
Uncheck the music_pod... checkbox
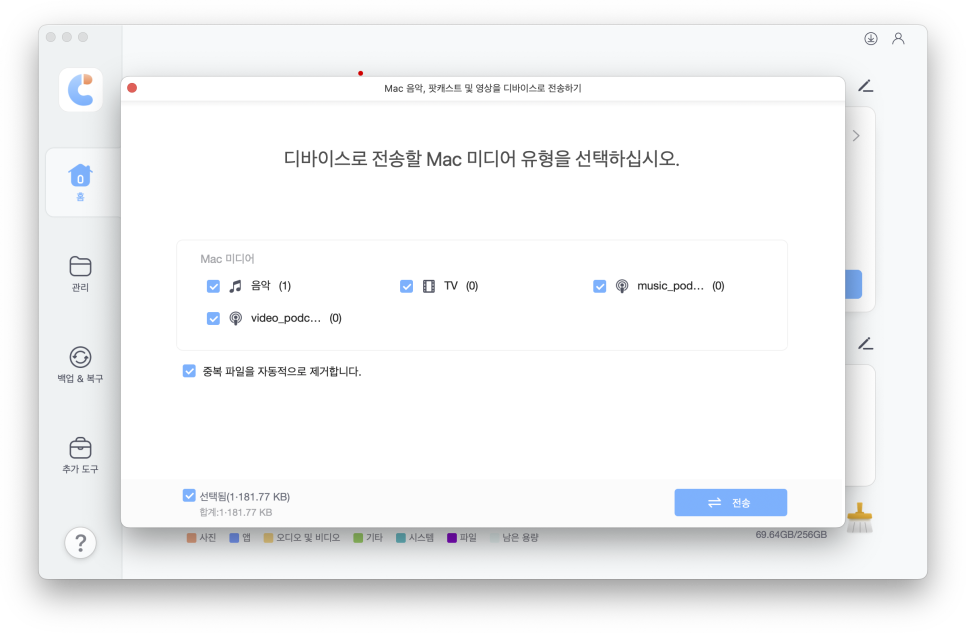(599, 286)
